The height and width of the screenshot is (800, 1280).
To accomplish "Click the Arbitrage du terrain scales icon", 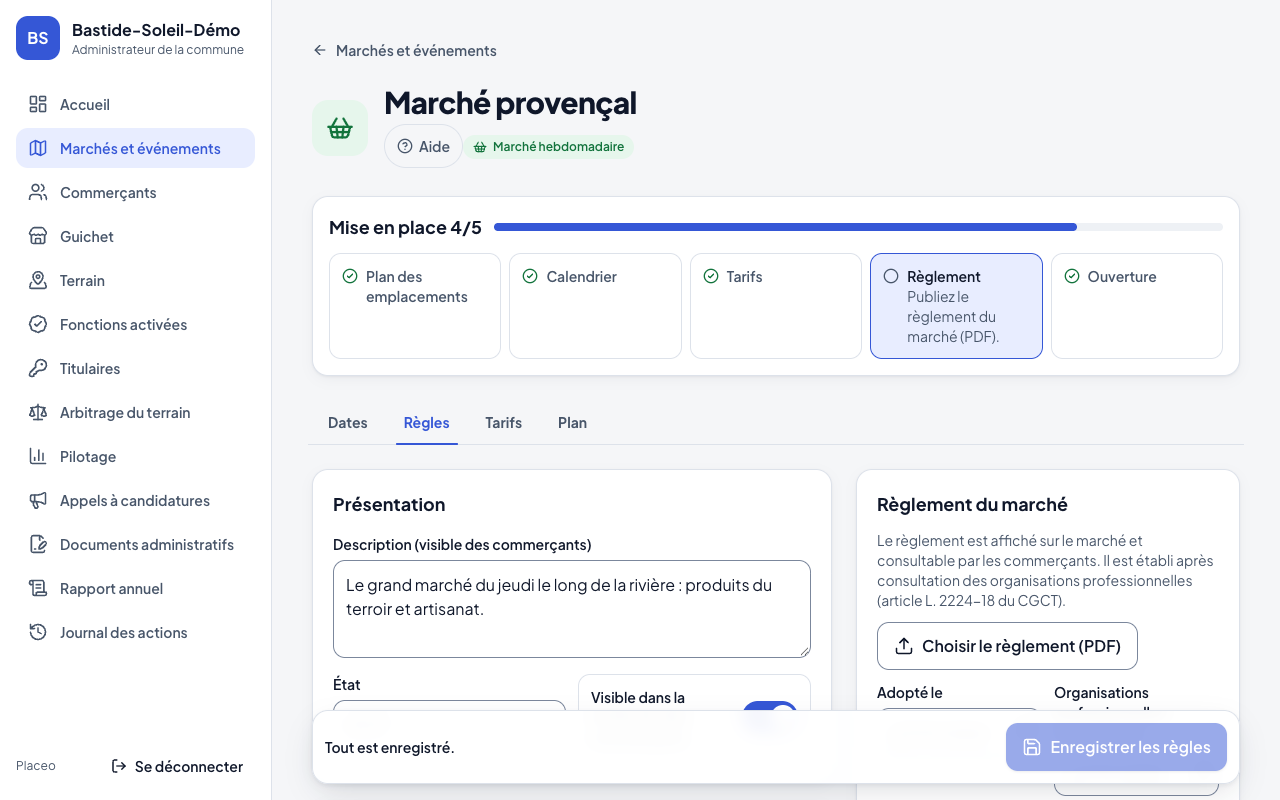I will tap(38, 412).
